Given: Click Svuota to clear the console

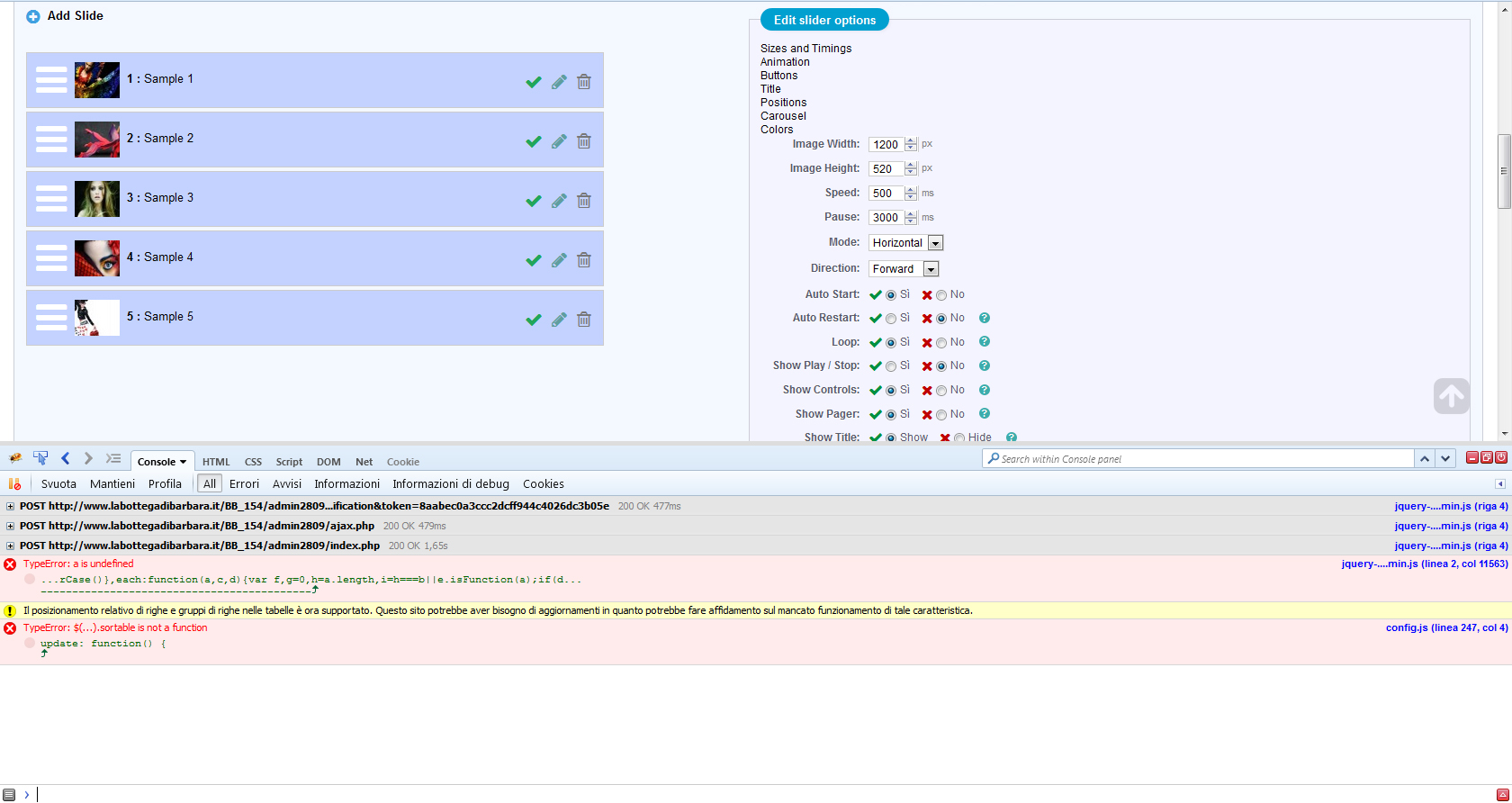Looking at the screenshot, I should click(58, 484).
